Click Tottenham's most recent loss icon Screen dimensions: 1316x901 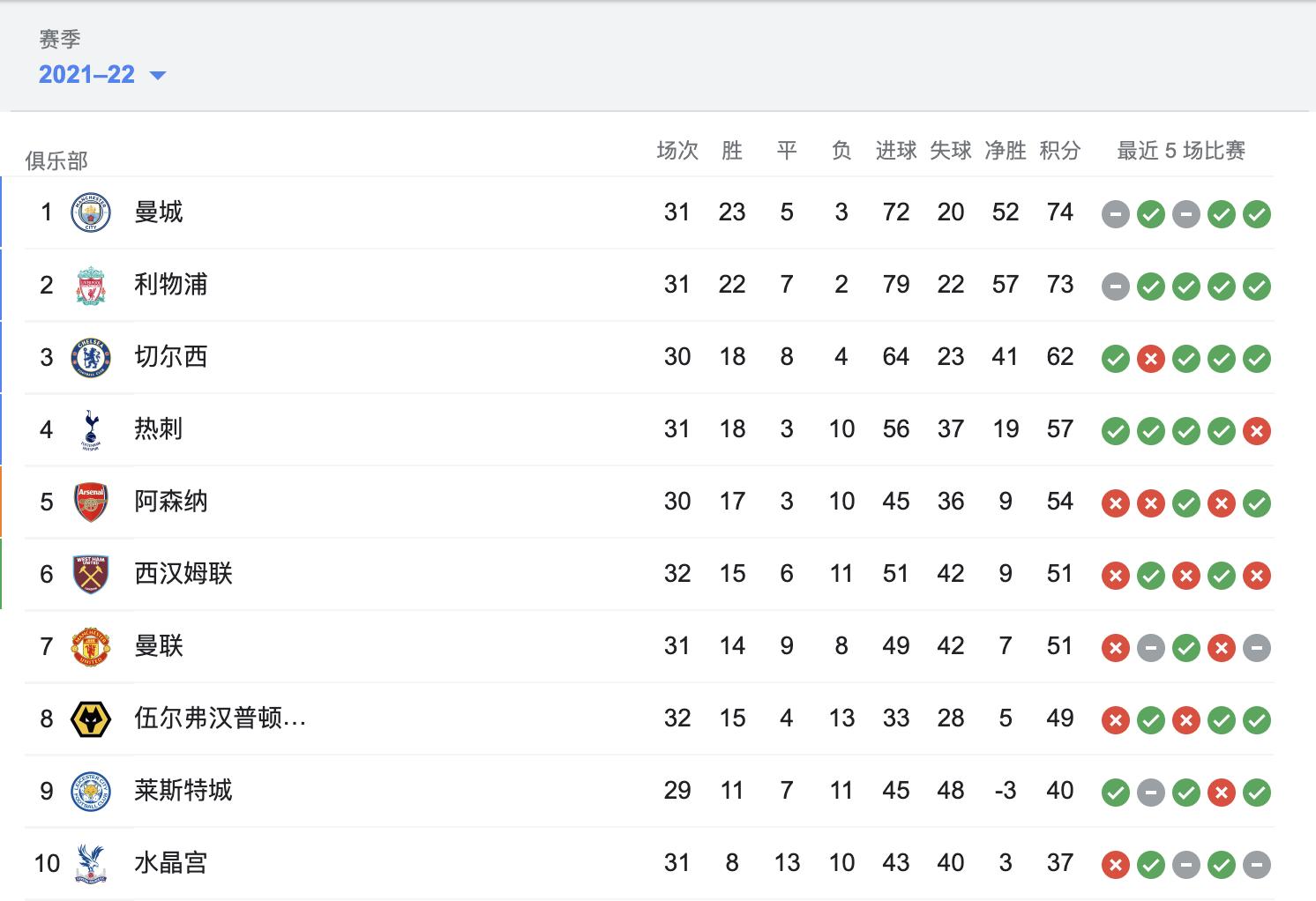coord(1257,431)
